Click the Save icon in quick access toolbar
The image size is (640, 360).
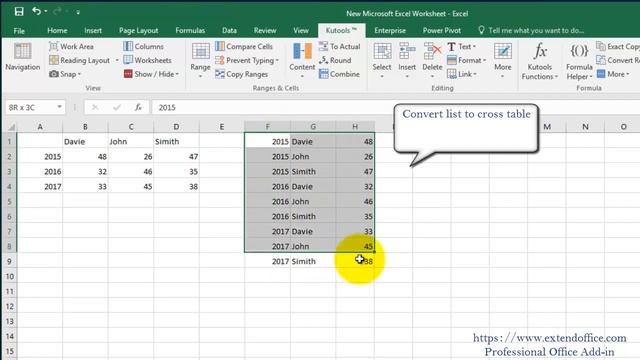(x=19, y=11)
